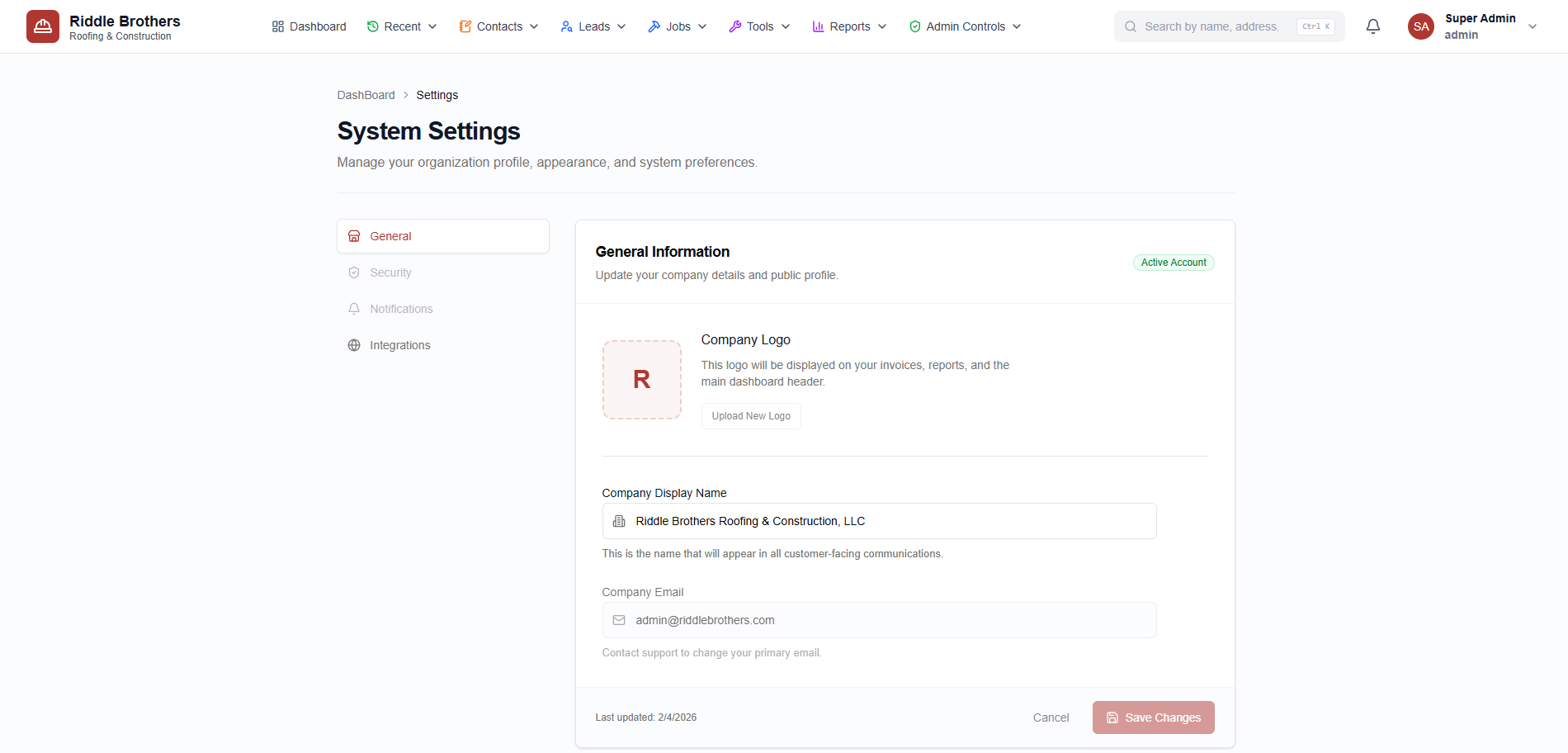Select the General settings house icon
1568x753 pixels.
(x=354, y=235)
